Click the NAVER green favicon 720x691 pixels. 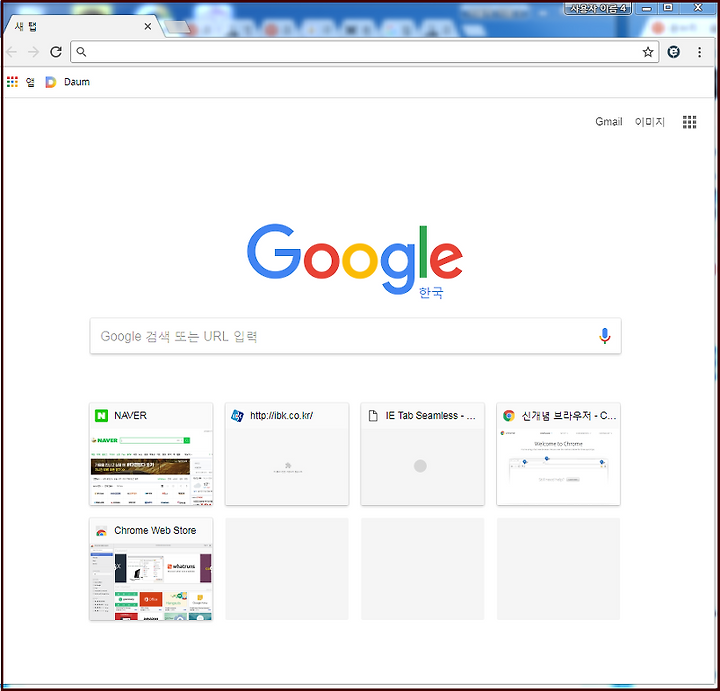click(101, 416)
